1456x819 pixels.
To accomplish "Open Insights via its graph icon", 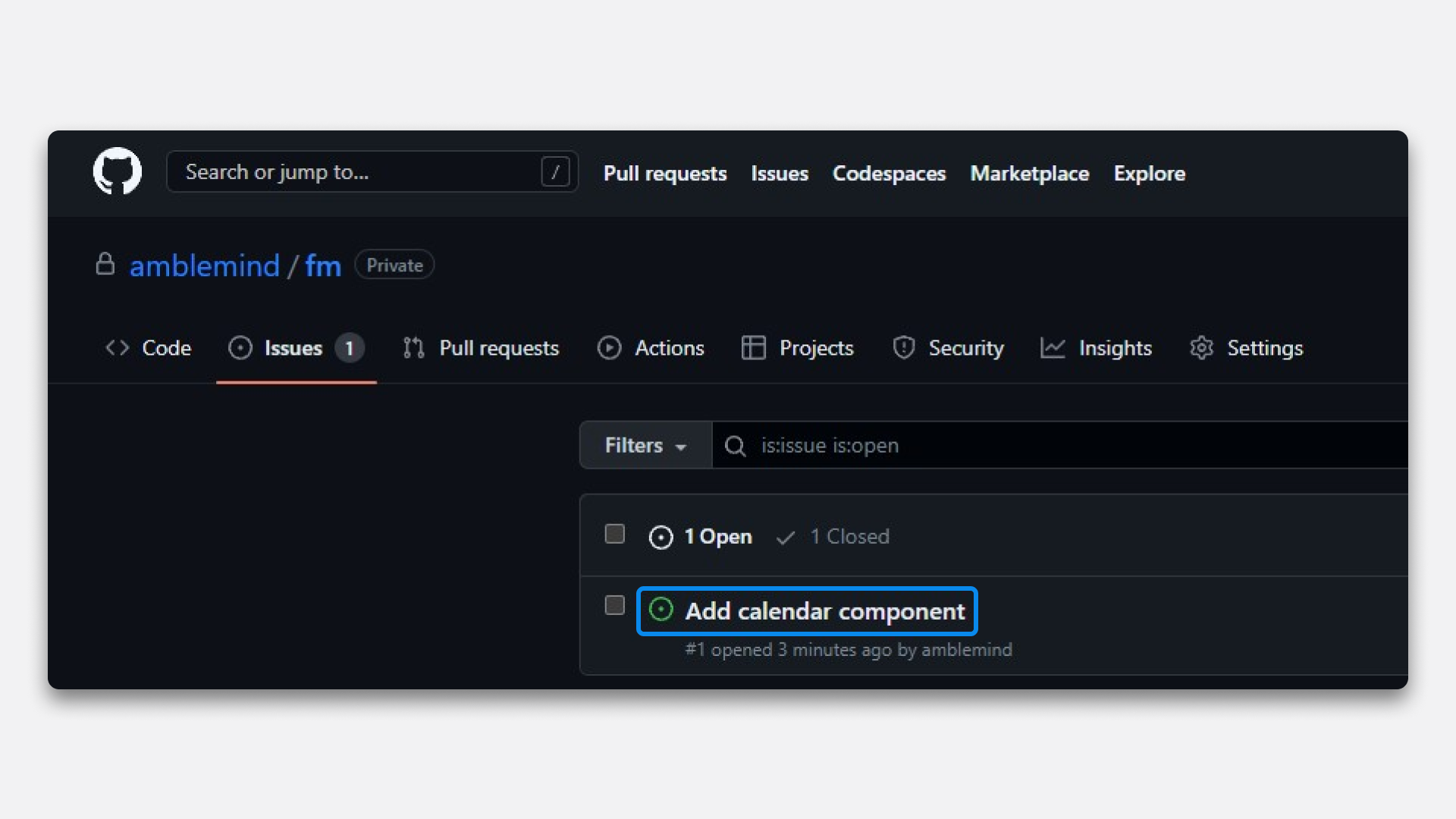I will click(1053, 348).
